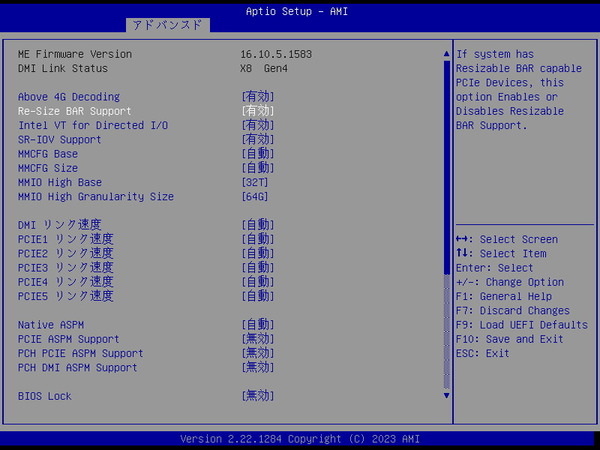Open Above 4G Decoding value dropdown

point(258,97)
